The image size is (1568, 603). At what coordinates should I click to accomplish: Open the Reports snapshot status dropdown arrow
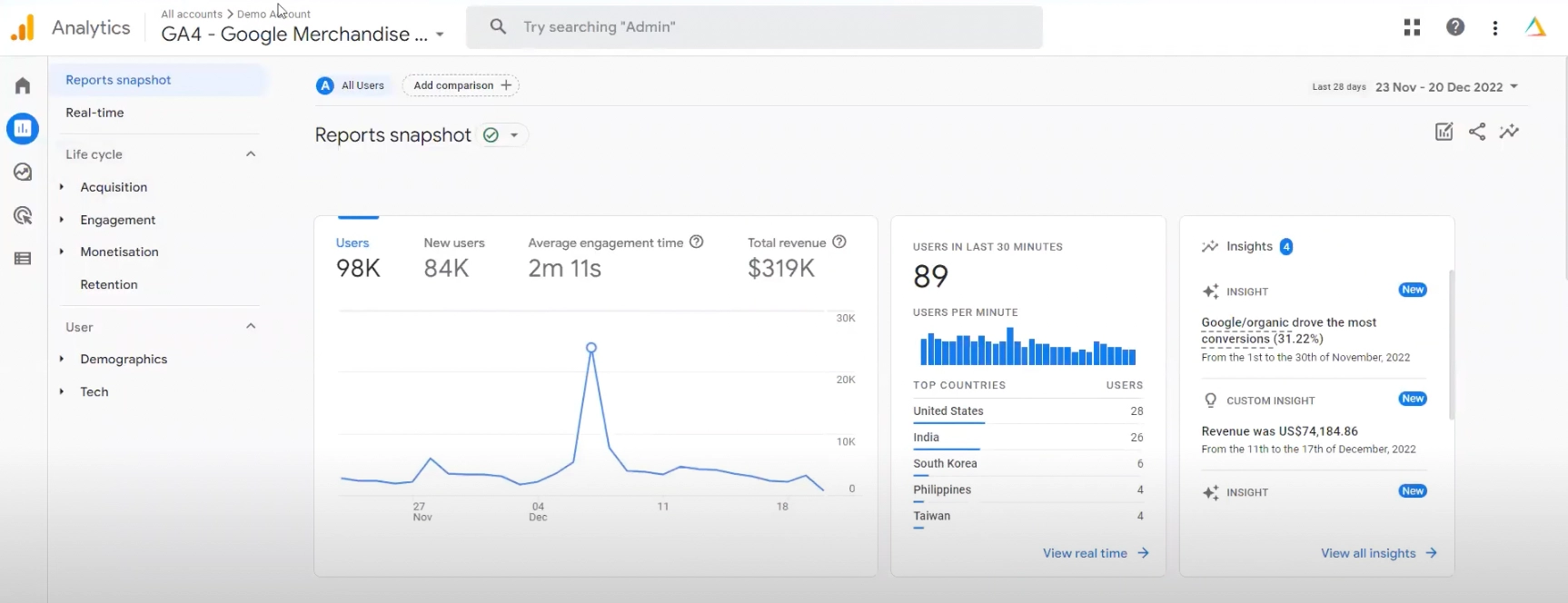[x=514, y=135]
